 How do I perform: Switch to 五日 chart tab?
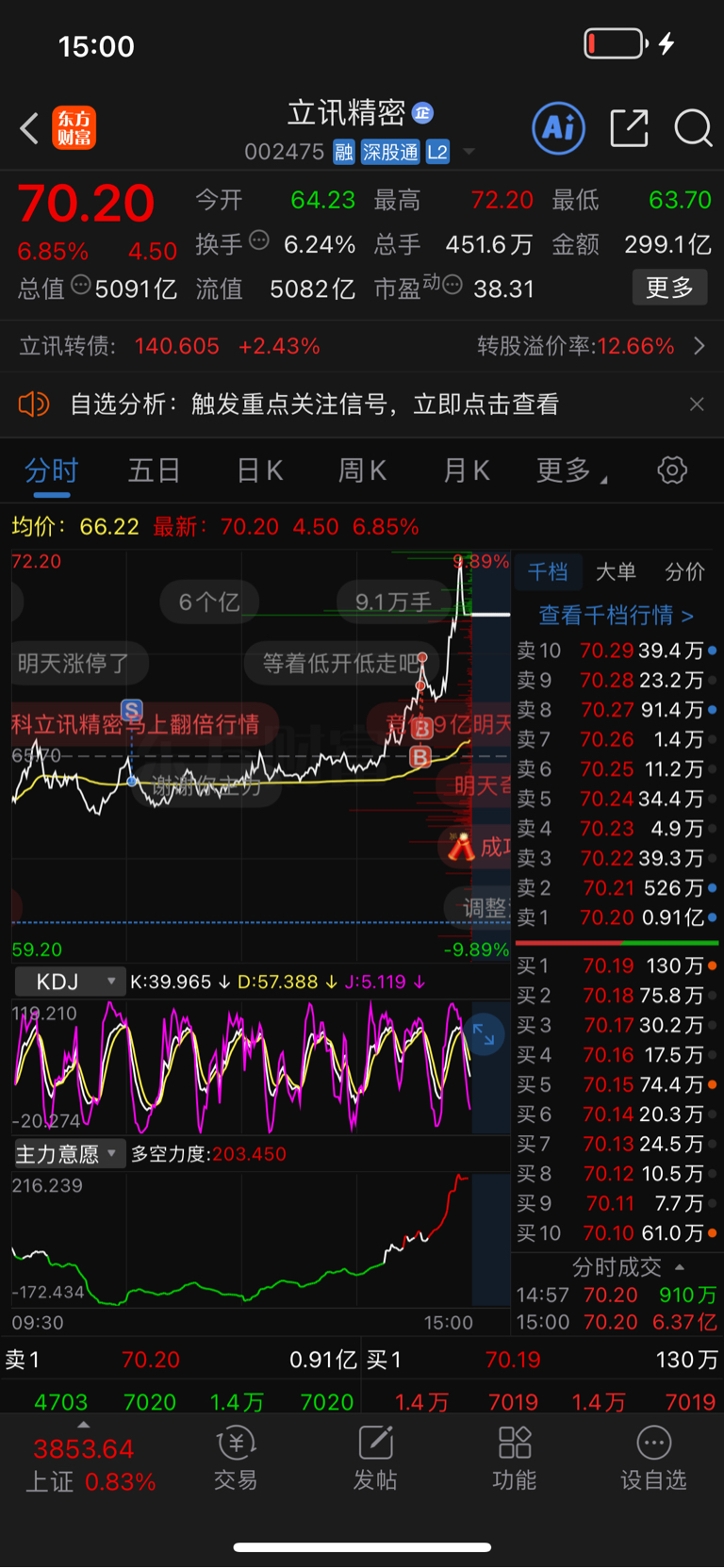[x=154, y=470]
